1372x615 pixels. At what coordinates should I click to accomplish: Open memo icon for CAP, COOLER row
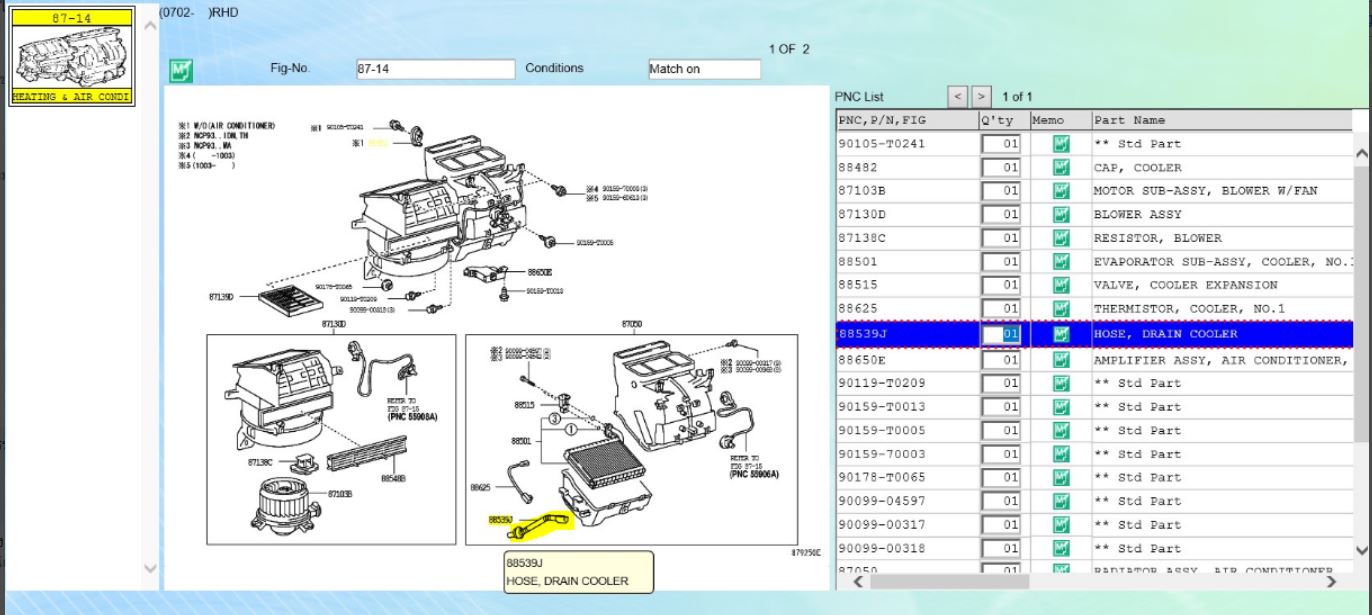[1061, 168]
